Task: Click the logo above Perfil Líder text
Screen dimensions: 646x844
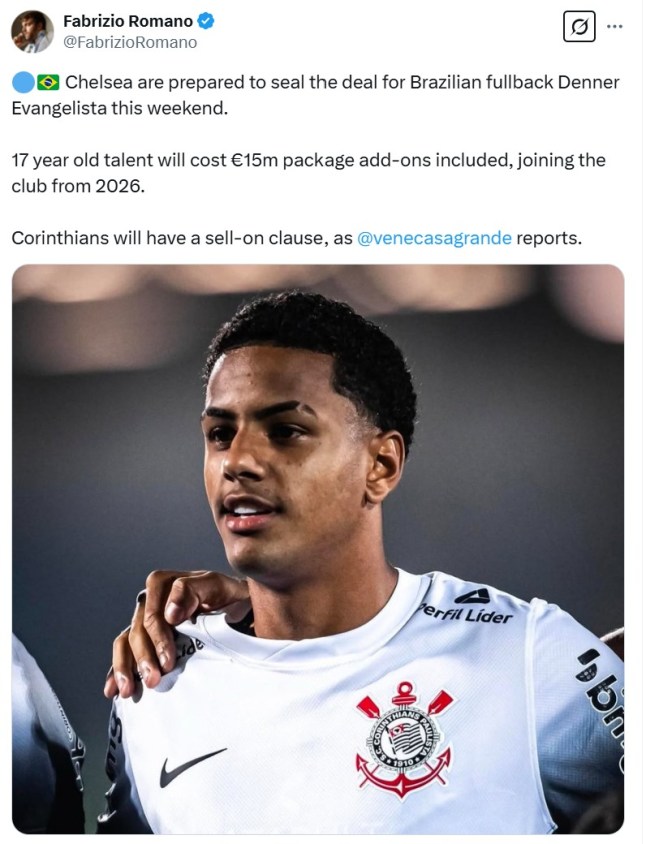Action: point(472,596)
